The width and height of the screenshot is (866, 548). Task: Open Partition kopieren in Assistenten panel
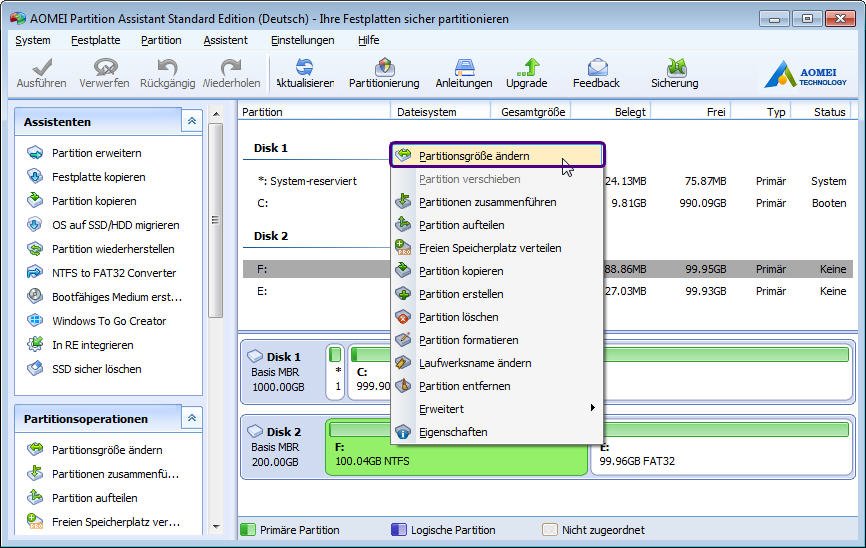coord(82,201)
